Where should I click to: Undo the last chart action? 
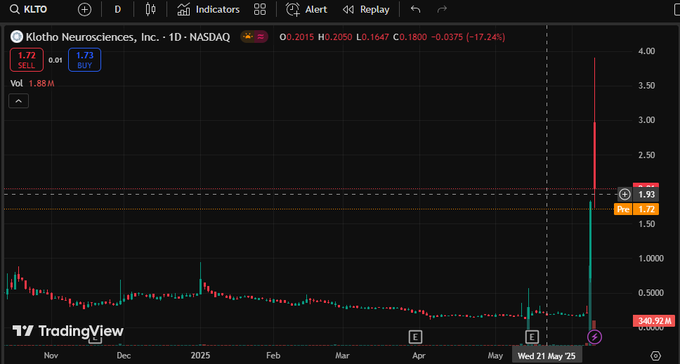415,9
